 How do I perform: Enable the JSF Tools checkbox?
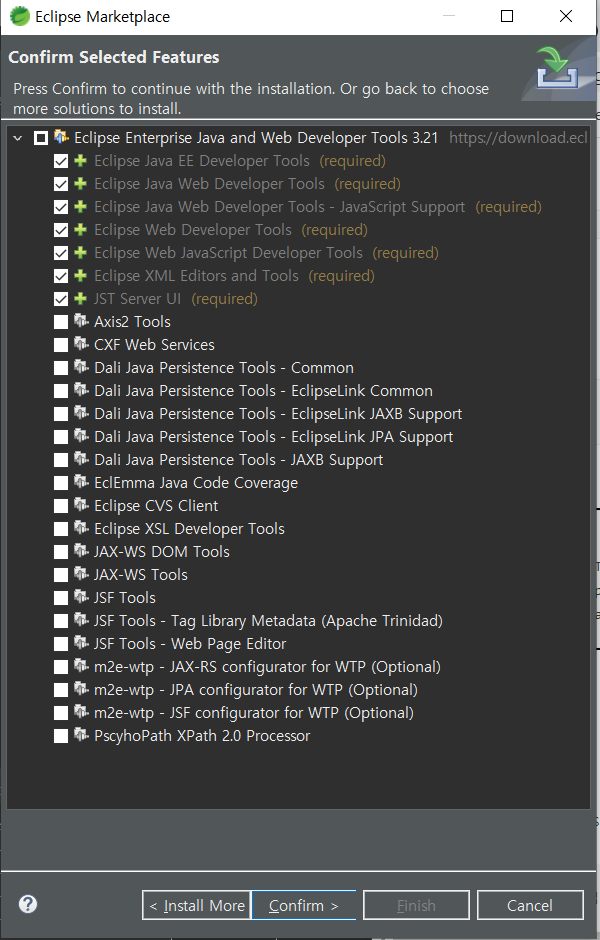click(x=61, y=598)
